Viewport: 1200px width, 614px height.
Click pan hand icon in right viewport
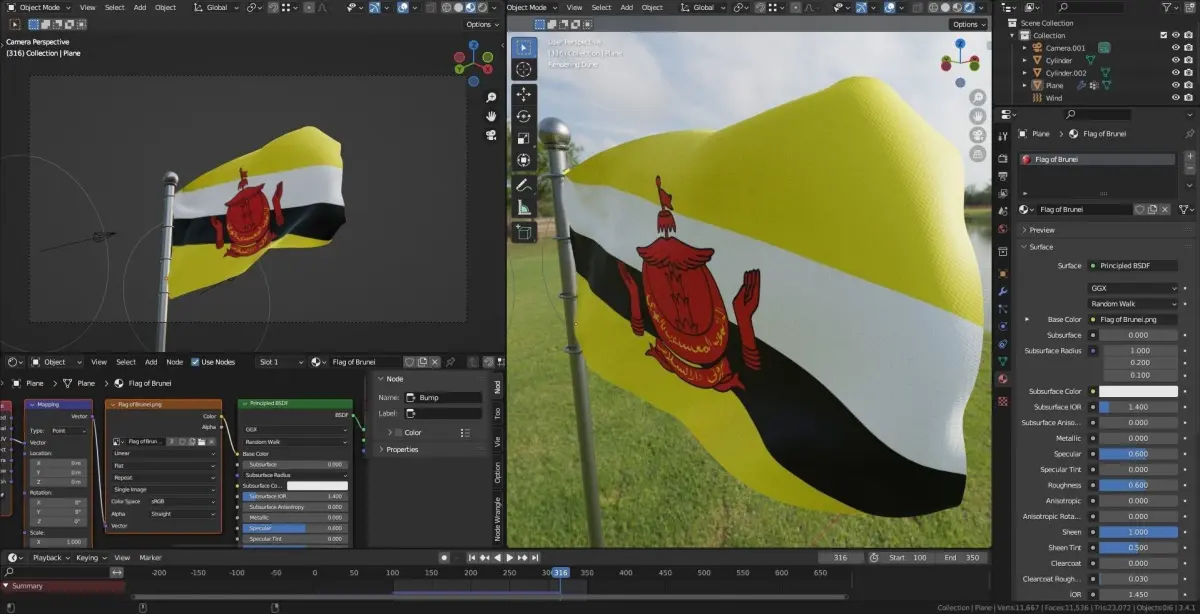(x=977, y=116)
